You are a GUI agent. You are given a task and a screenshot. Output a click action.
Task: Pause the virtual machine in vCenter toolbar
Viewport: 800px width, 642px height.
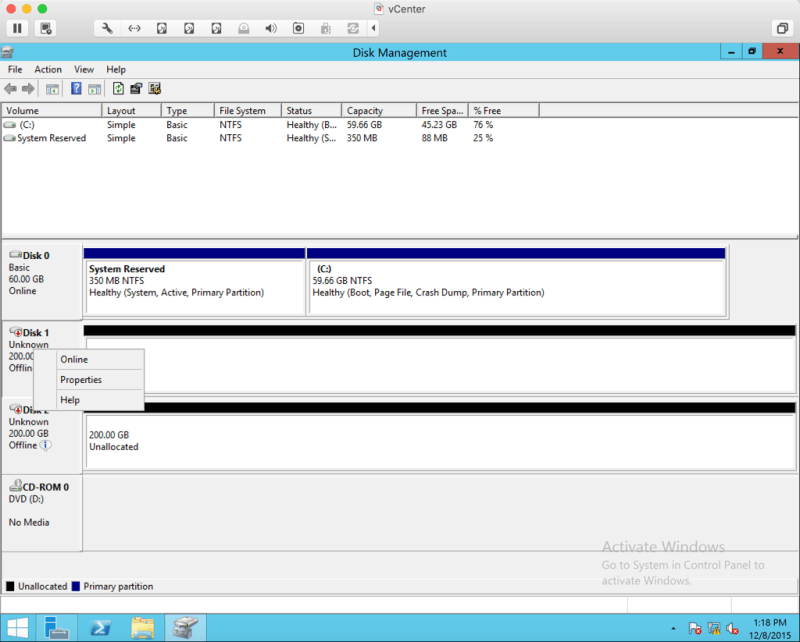click(x=17, y=28)
